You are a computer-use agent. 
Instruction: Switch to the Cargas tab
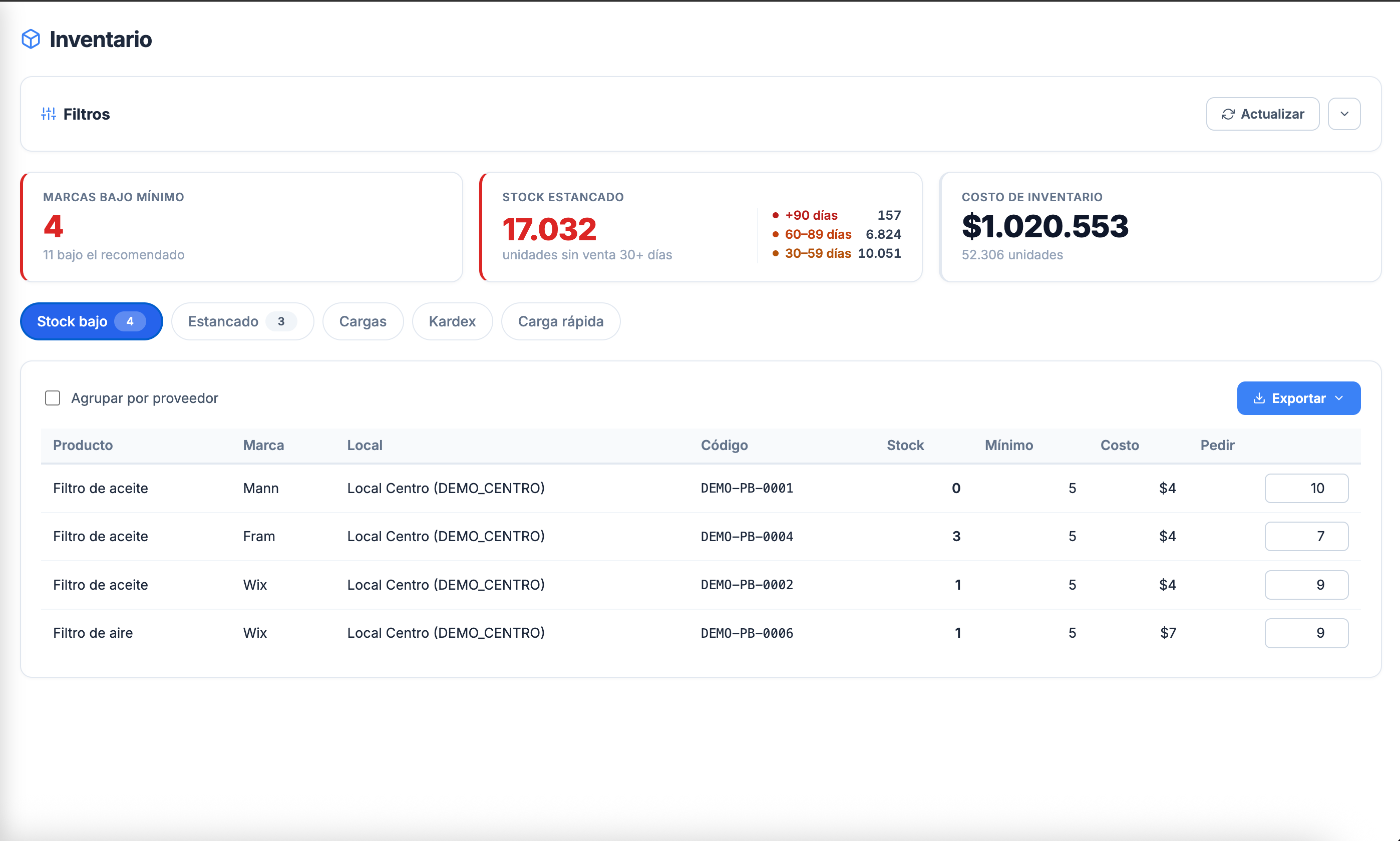click(x=363, y=321)
